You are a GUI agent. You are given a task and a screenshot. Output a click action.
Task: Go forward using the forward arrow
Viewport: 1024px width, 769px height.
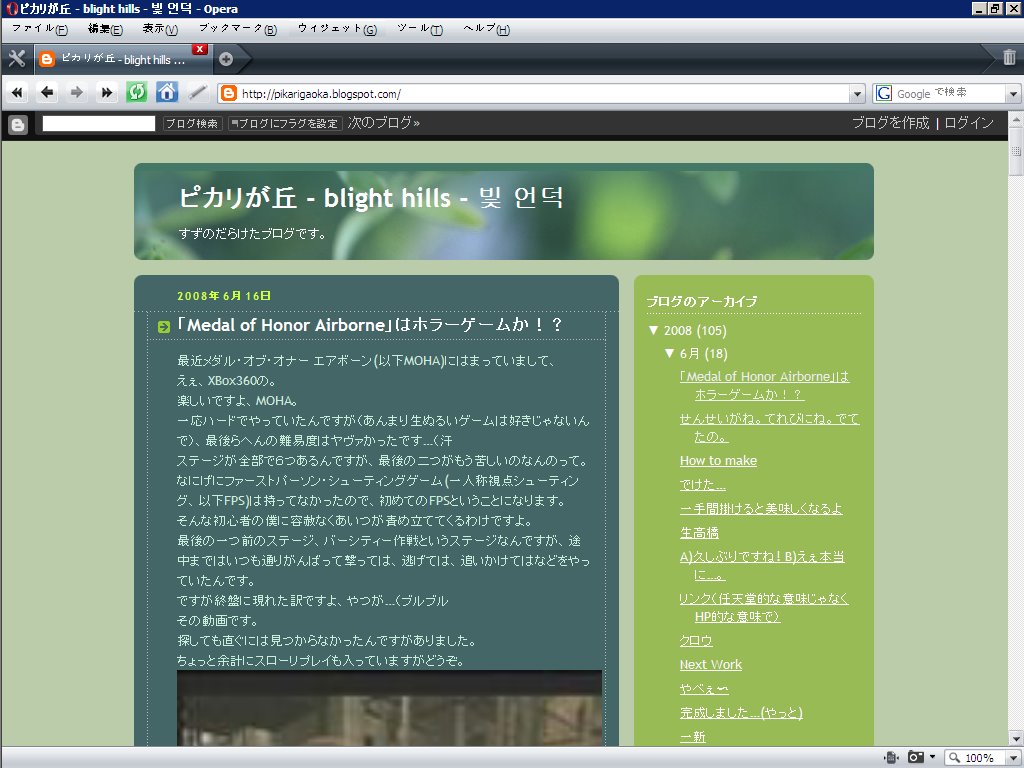(76, 92)
